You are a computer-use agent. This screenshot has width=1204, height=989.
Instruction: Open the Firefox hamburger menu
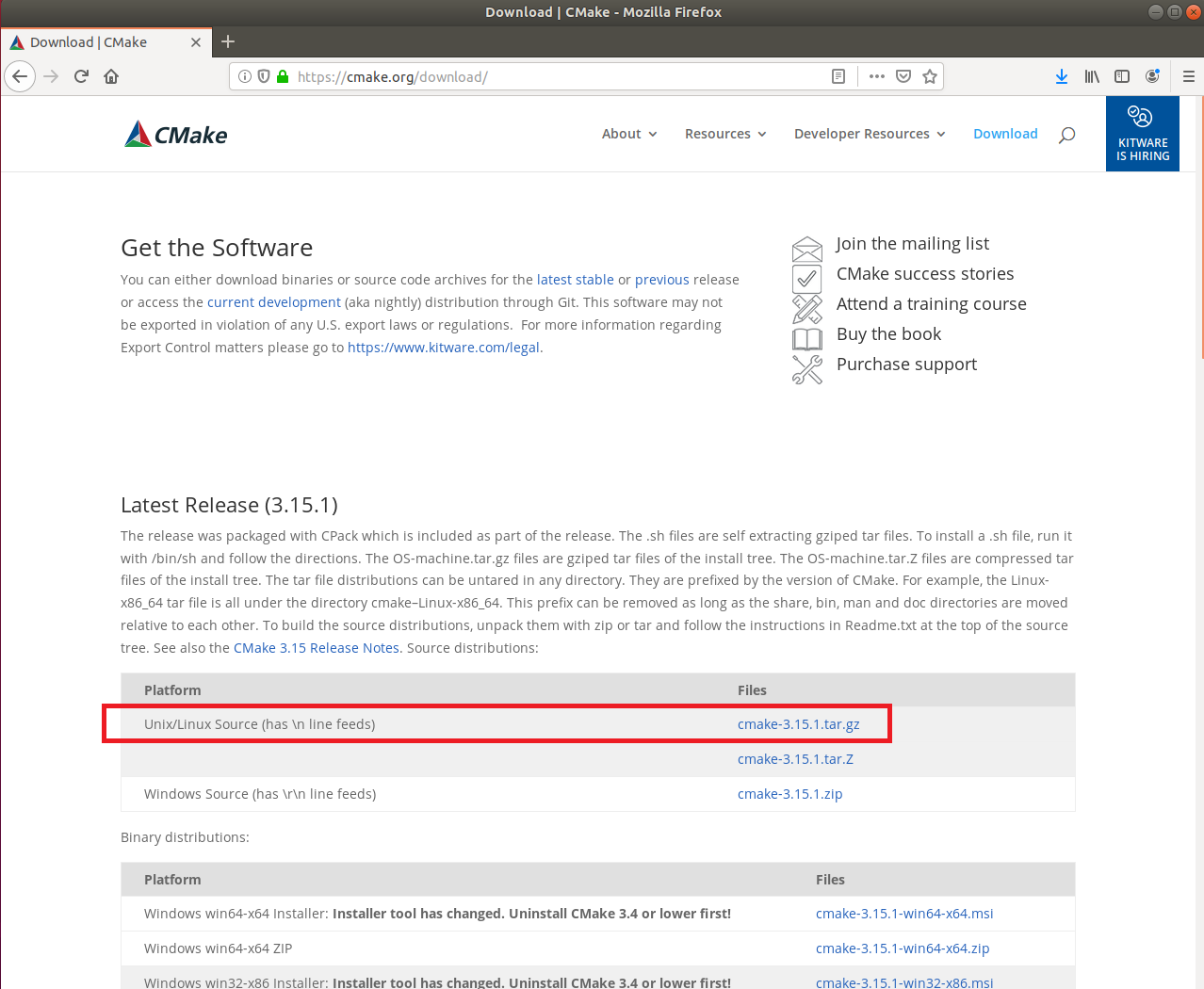(x=1189, y=76)
